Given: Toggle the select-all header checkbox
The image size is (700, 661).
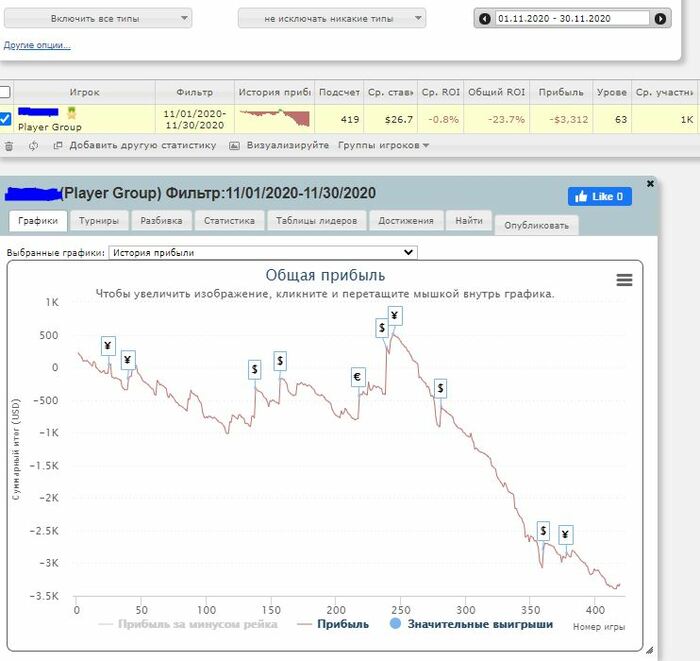Looking at the screenshot, I should click(4, 92).
